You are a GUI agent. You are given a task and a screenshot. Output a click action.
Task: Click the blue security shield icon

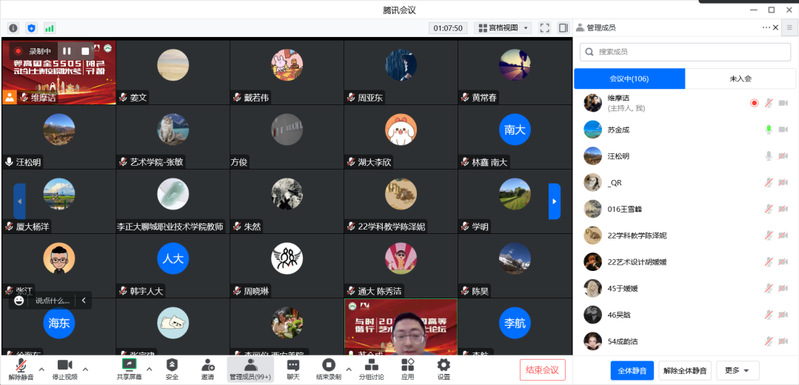click(31, 28)
